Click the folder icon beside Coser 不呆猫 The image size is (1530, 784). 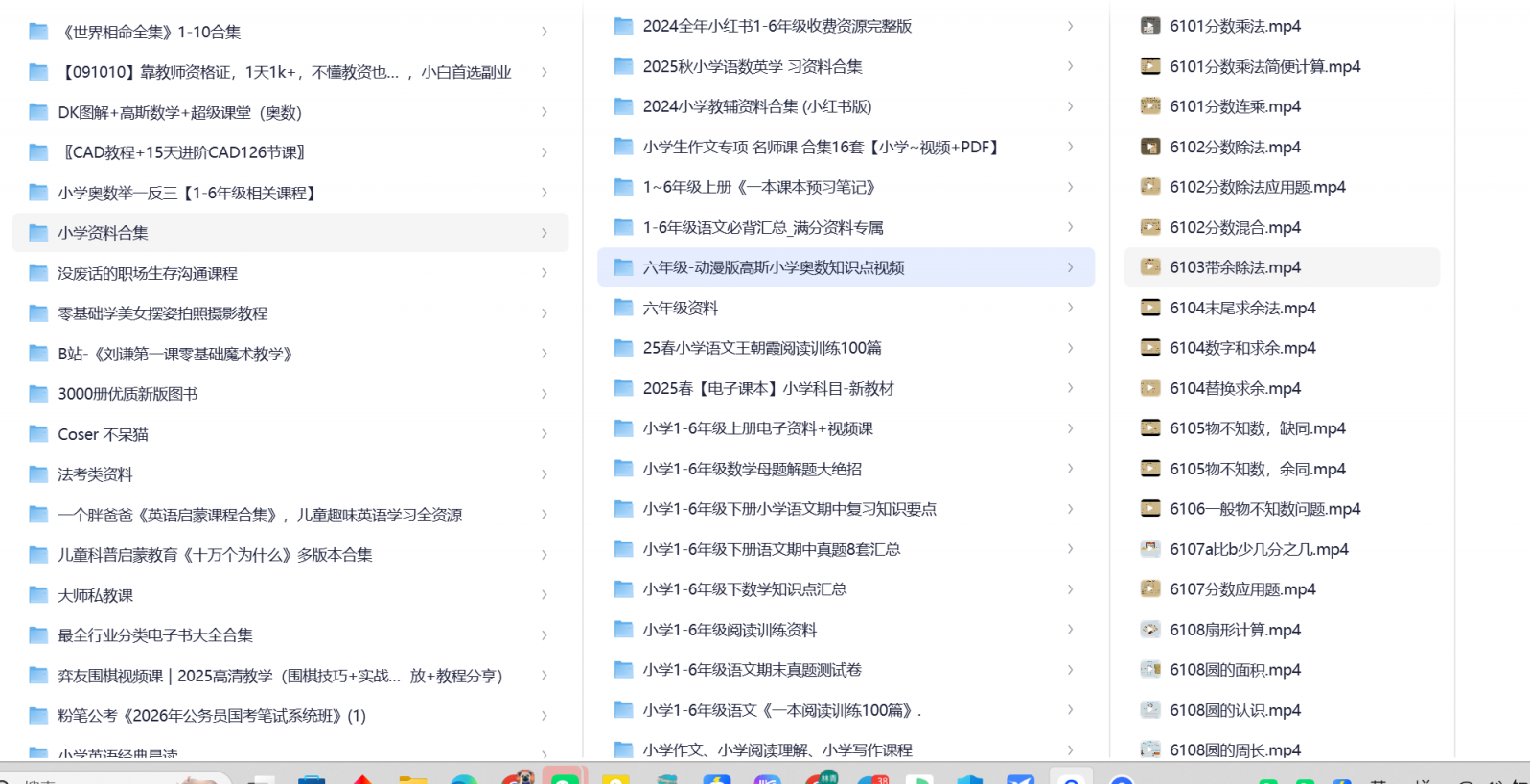[x=38, y=434]
